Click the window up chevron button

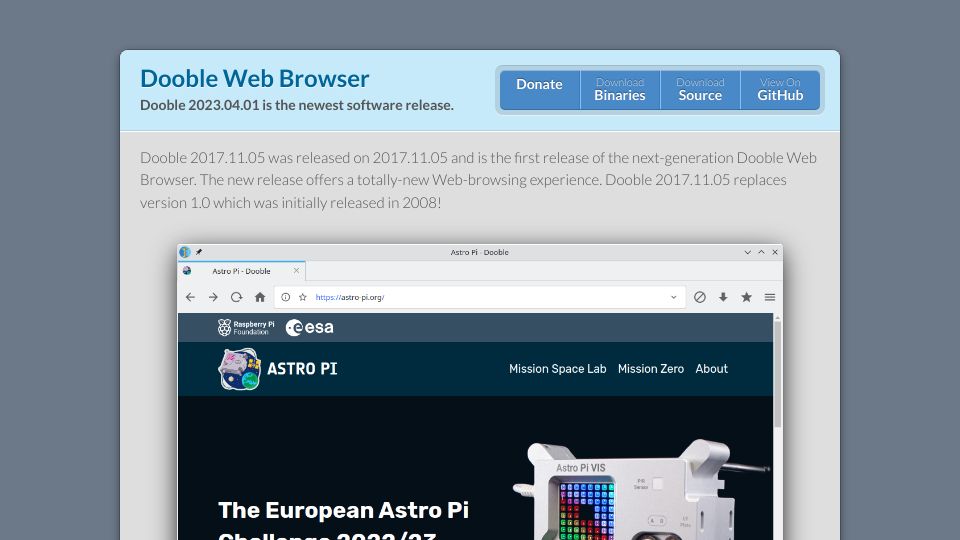(x=761, y=252)
